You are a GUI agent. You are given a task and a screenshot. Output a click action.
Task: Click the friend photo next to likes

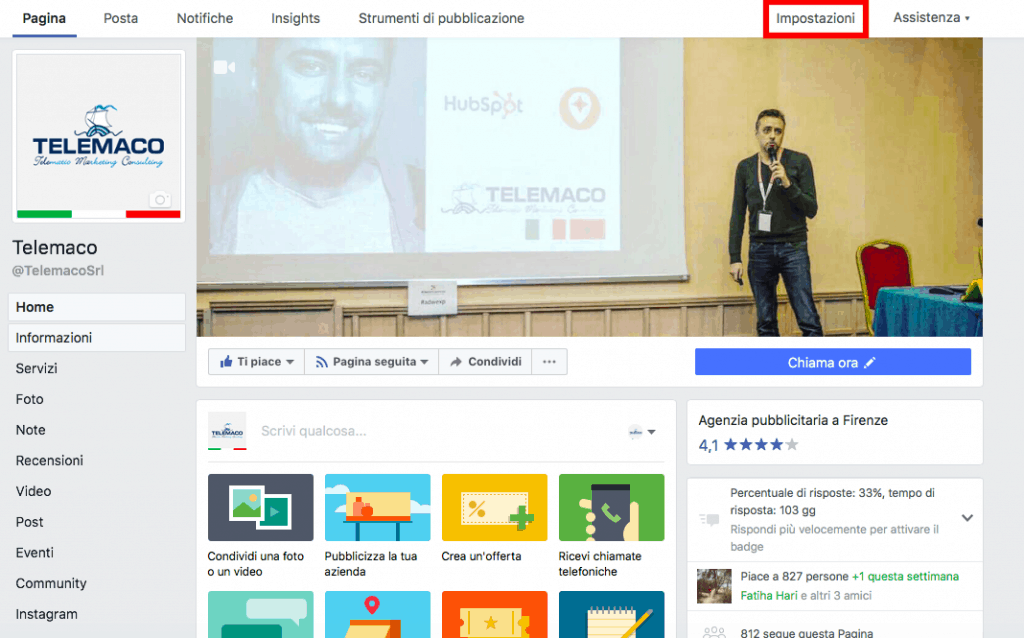[714, 586]
